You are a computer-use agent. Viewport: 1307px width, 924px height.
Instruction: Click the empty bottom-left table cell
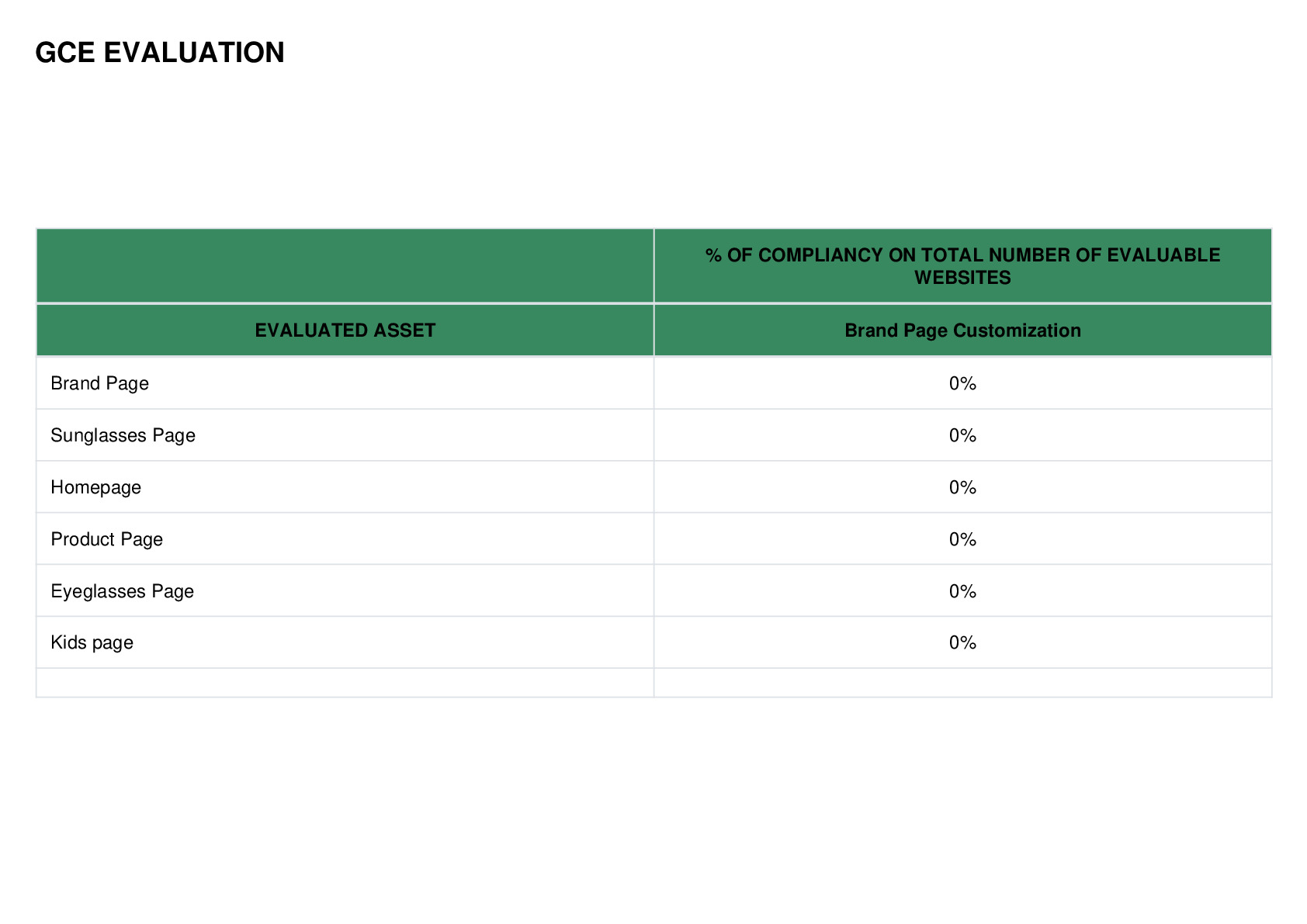pos(345,683)
